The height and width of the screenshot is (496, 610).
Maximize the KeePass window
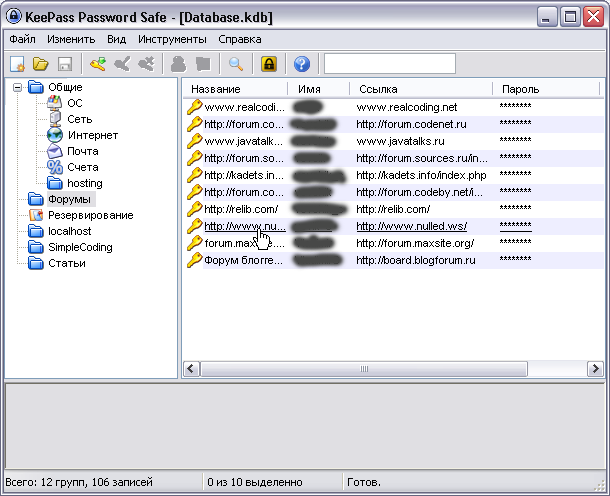coord(570,17)
